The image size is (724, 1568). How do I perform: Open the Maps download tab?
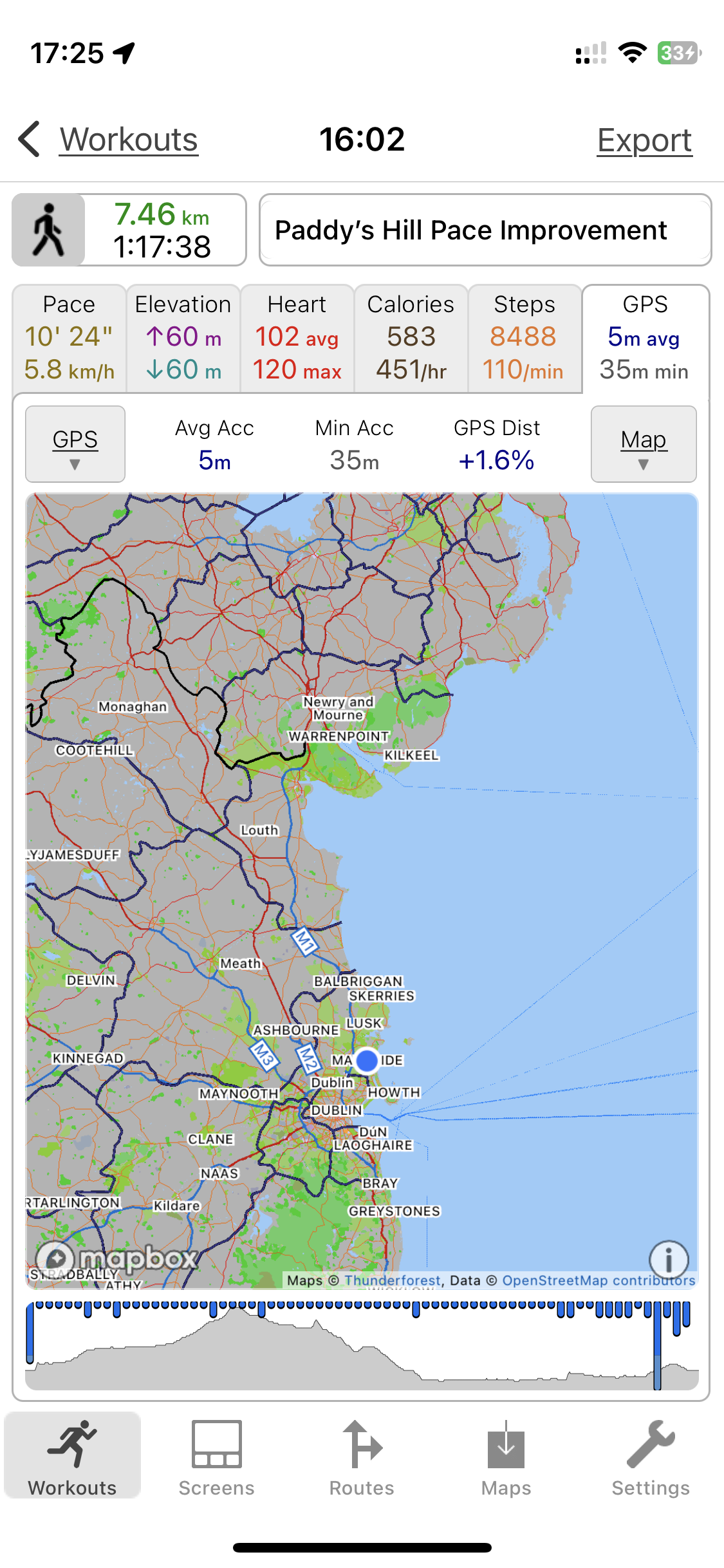(x=506, y=1457)
